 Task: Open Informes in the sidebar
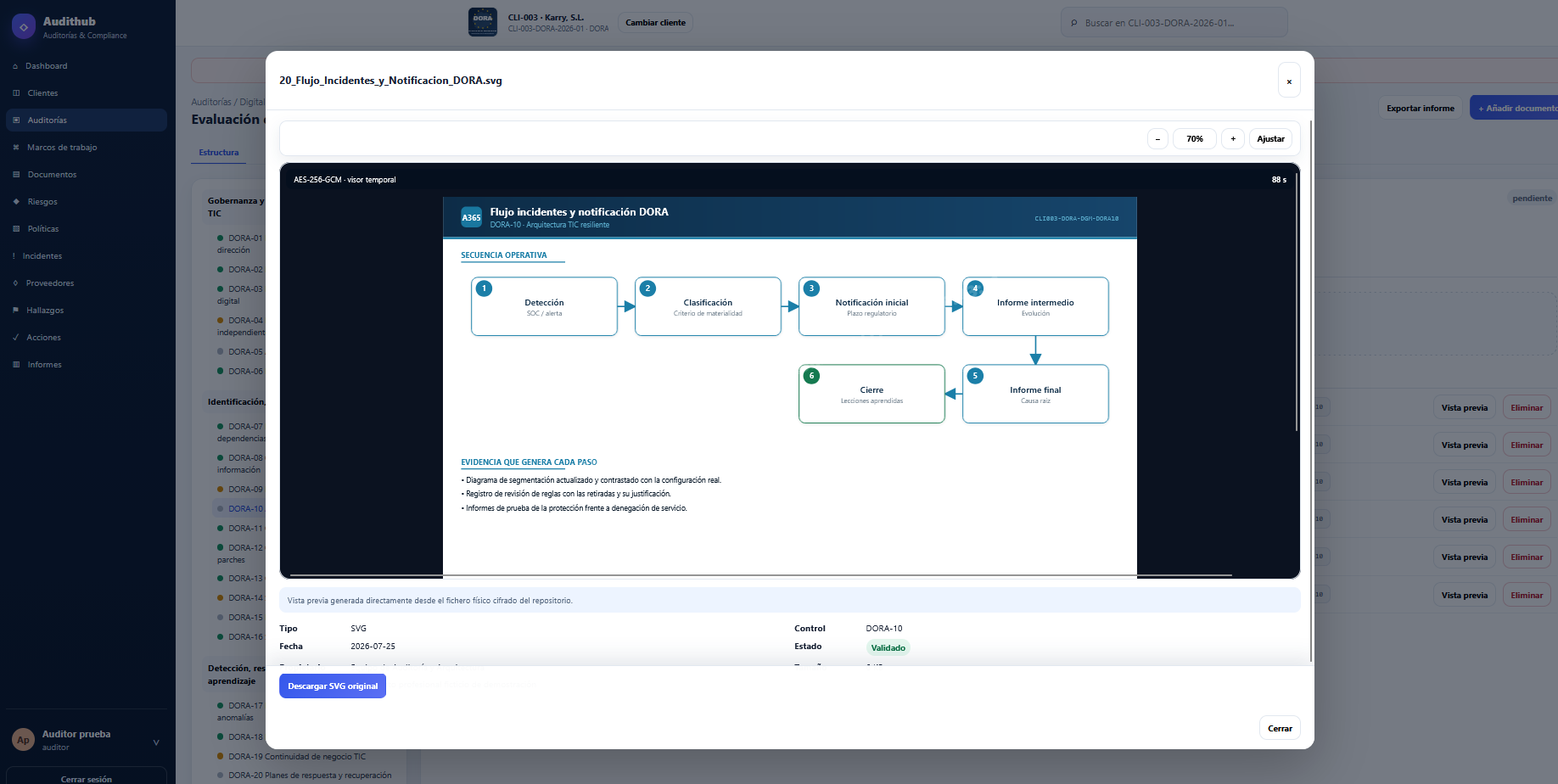pos(44,365)
